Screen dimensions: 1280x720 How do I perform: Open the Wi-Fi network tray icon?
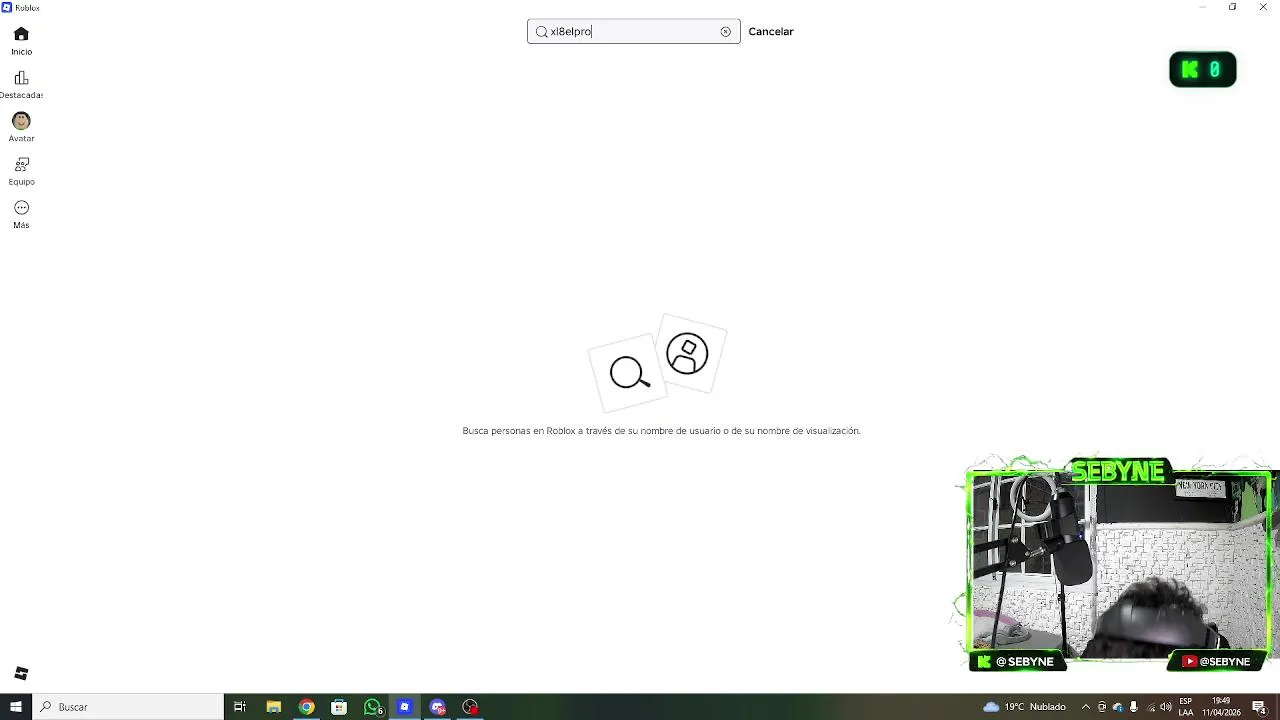point(1150,707)
